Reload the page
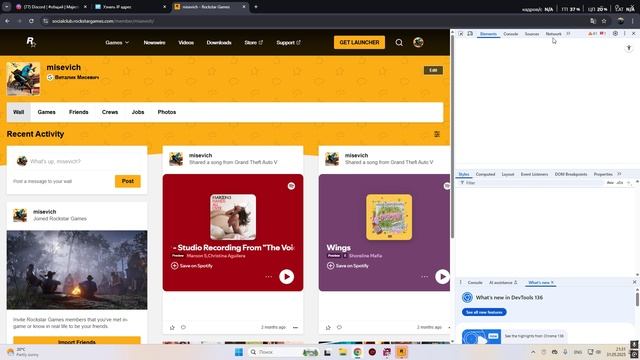The height and width of the screenshot is (360, 640). (31, 21)
